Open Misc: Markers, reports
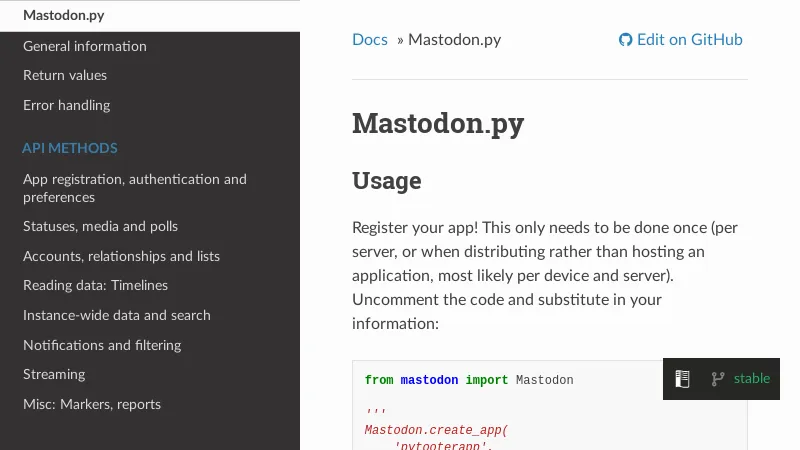This screenshot has height=450, width=800. pyautogui.click(x=92, y=404)
